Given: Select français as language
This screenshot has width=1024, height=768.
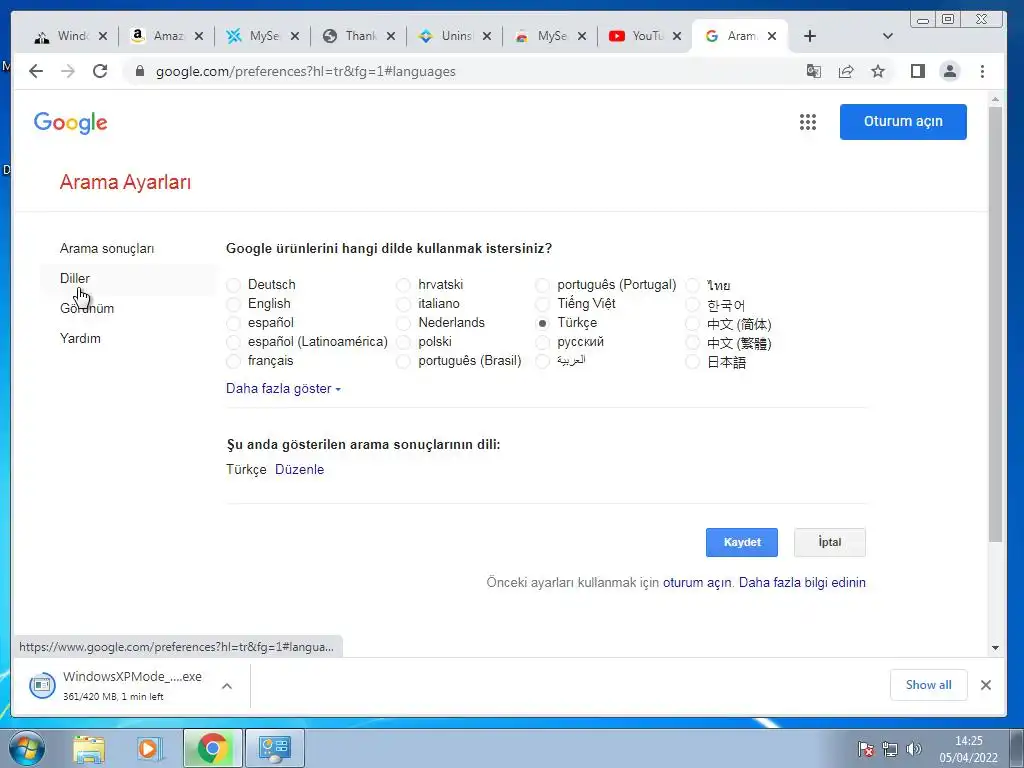Looking at the screenshot, I should [233, 361].
